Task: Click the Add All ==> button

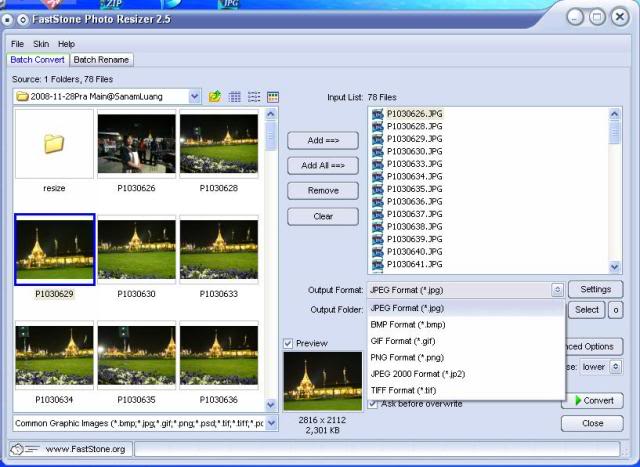Action: coord(323,165)
